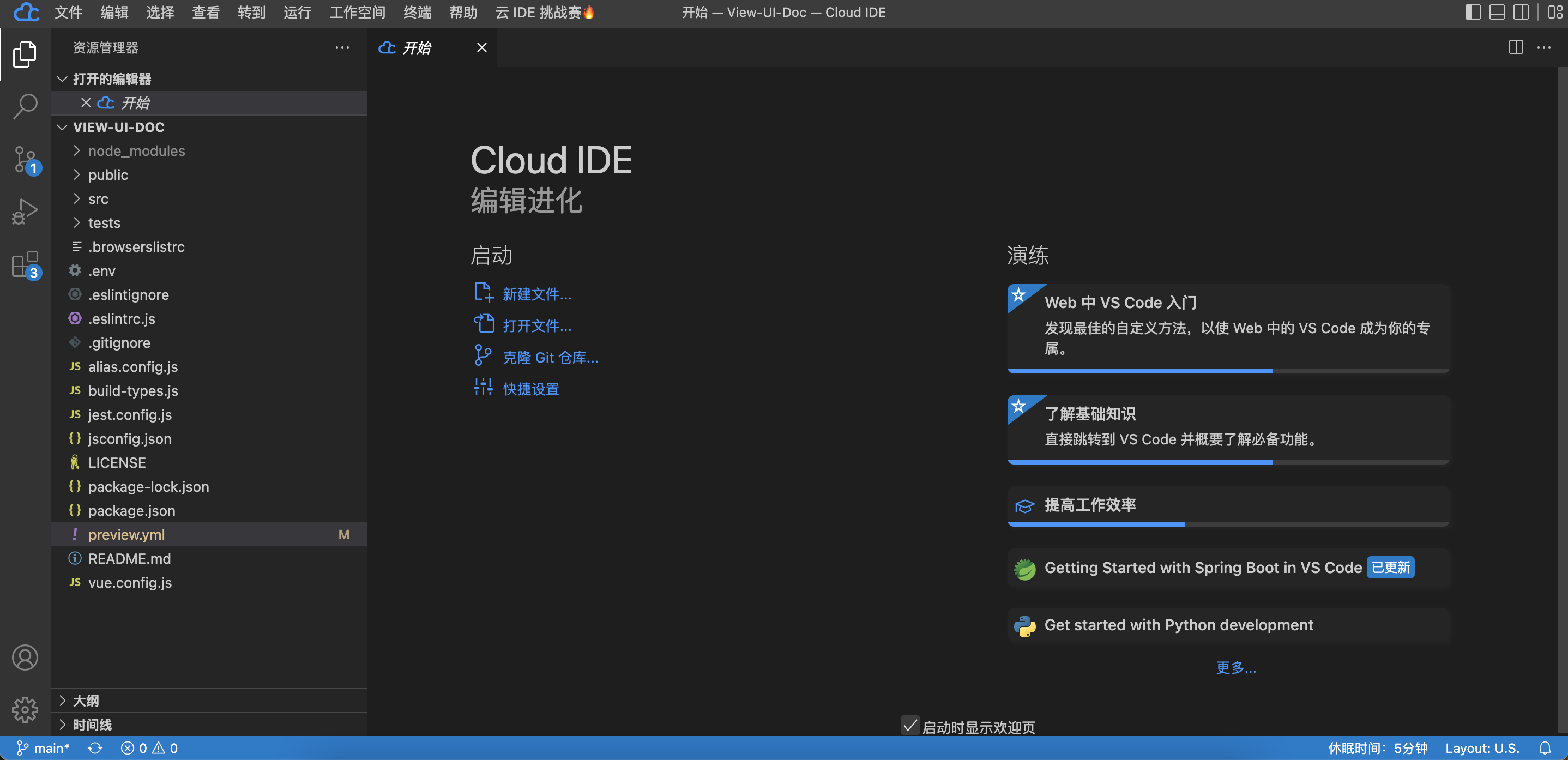Toggle 启动时显示欢迎页 checkbox
This screenshot has height=760, width=1568.
tap(909, 725)
